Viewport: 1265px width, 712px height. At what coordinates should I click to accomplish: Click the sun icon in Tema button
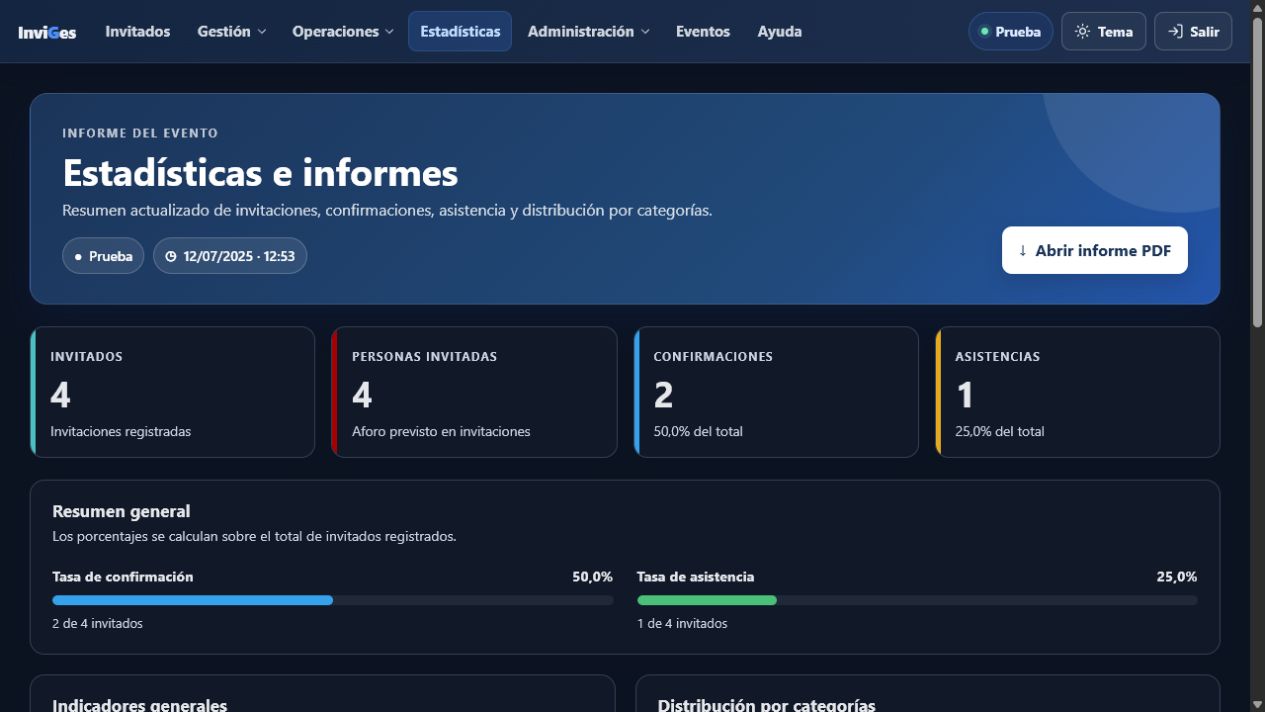(x=1082, y=32)
